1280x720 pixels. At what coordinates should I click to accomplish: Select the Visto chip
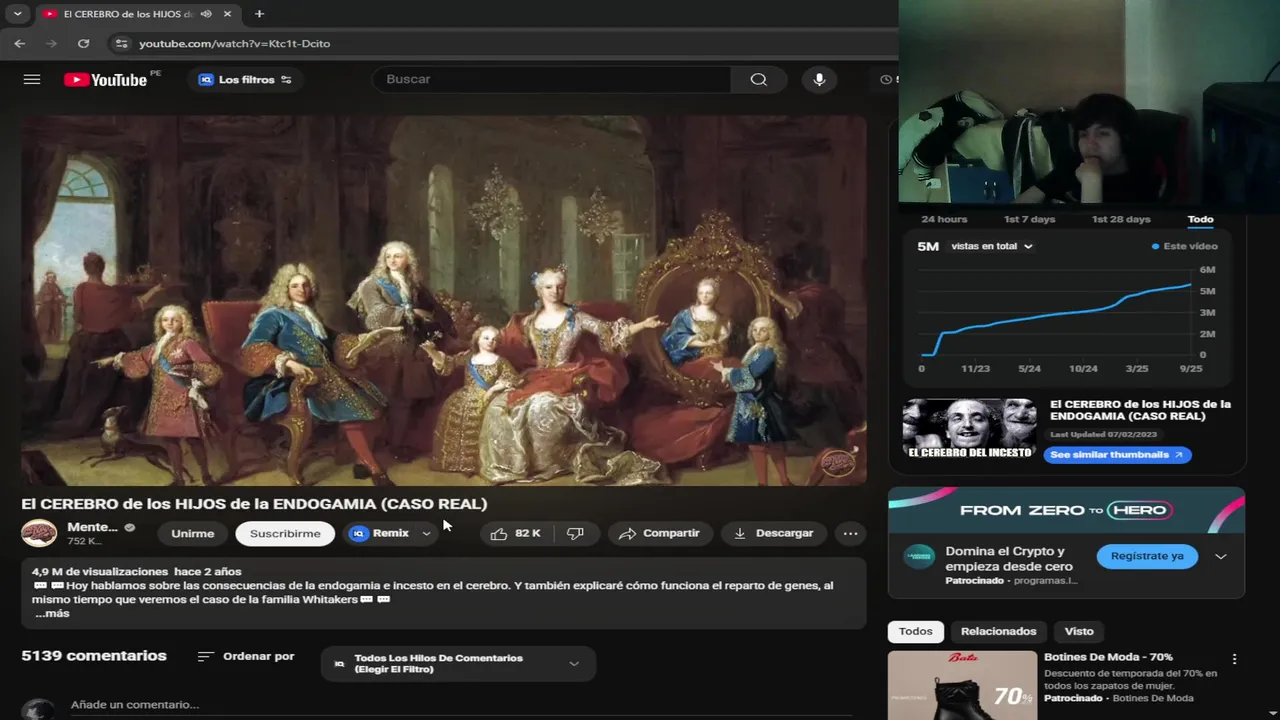coord(1079,631)
